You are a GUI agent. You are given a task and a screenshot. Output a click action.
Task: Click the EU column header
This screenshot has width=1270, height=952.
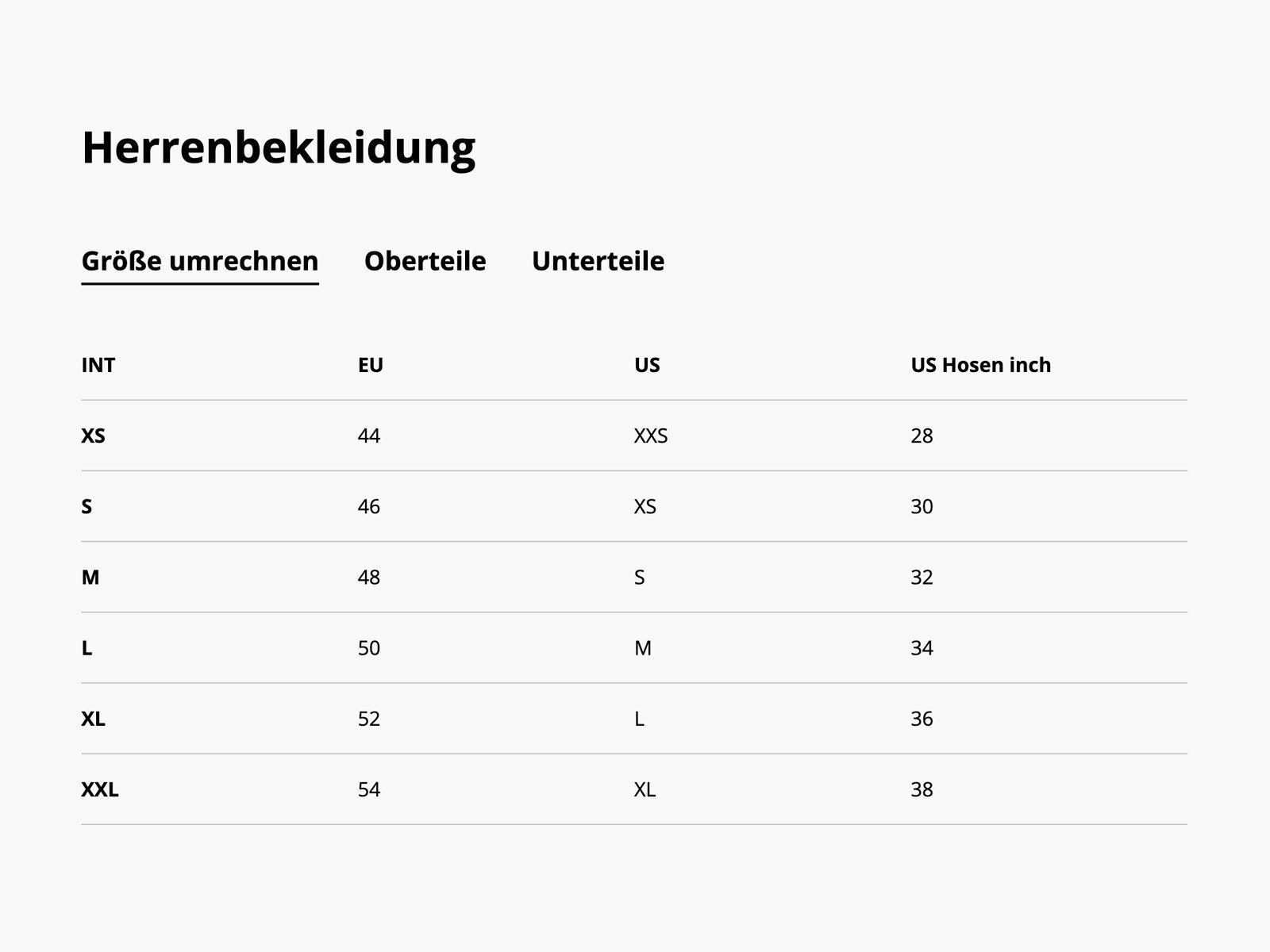coord(371,365)
